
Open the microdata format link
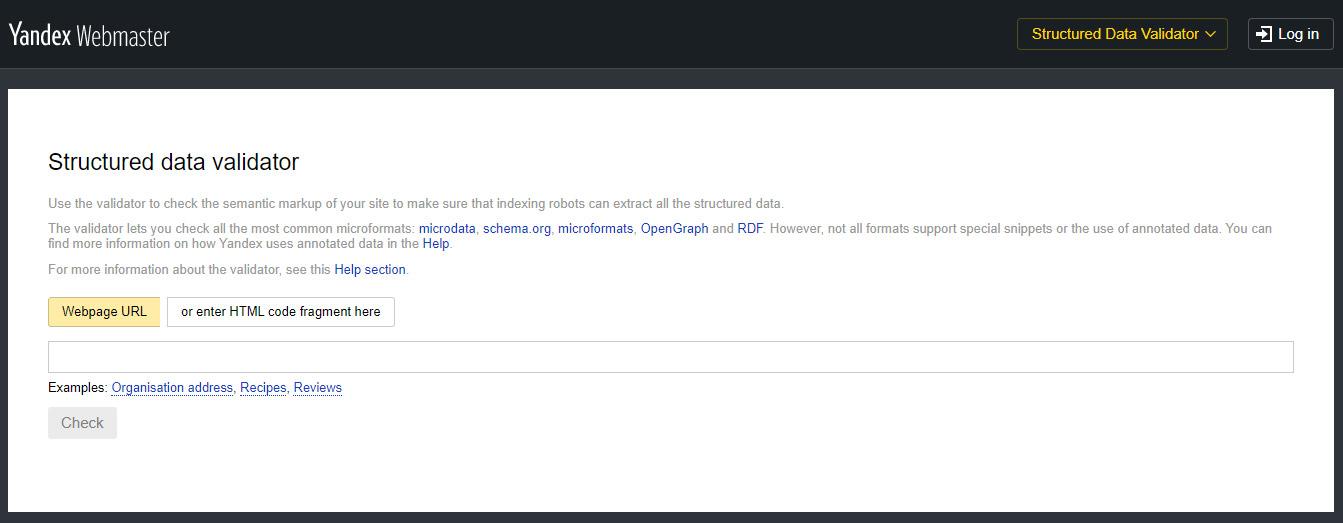click(447, 228)
